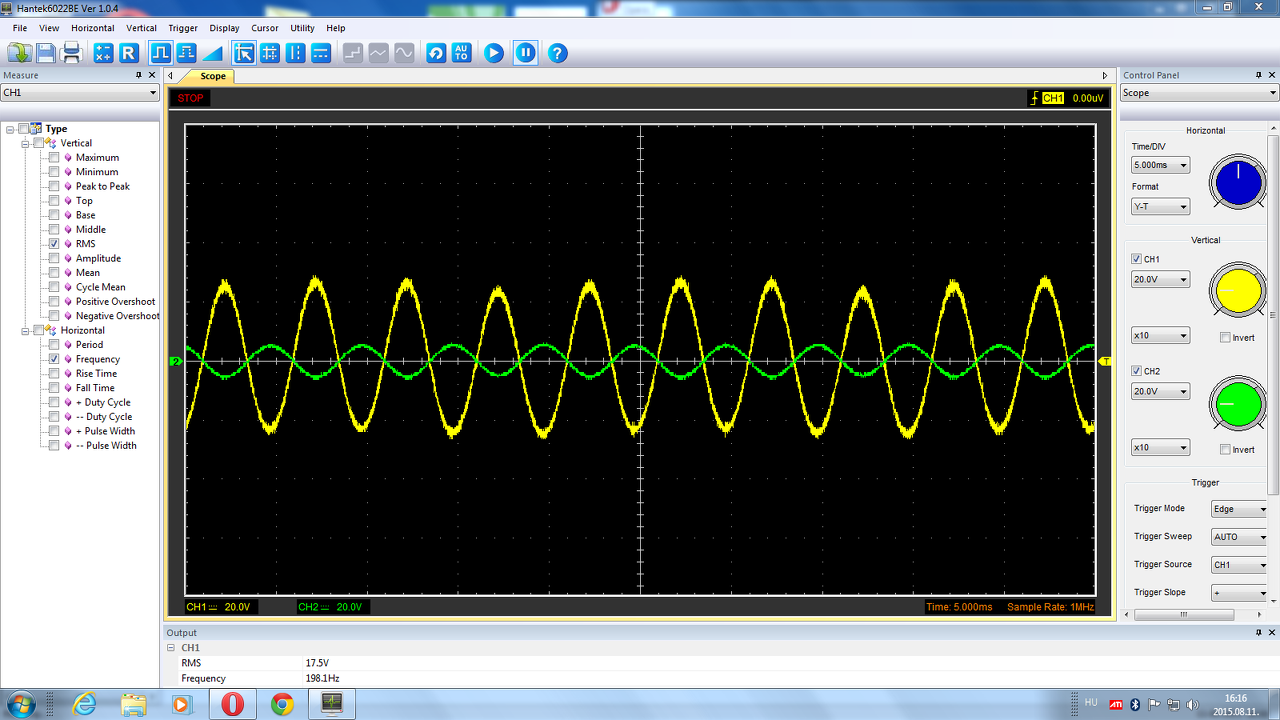This screenshot has width=1280, height=720.
Task: Collapse the Horizontal tree node
Action: (25, 330)
